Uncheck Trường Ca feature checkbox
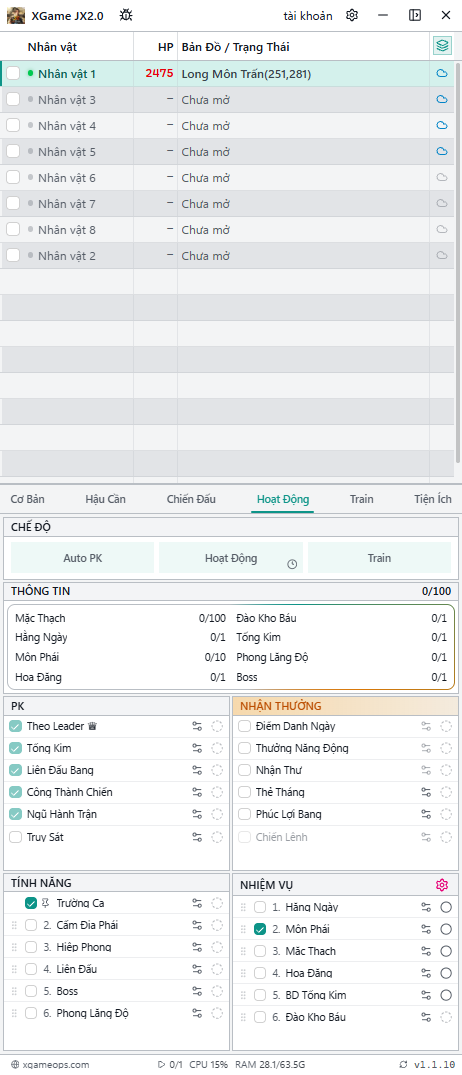Screen dimensions: 462x1075 pyautogui.click(x=31, y=903)
